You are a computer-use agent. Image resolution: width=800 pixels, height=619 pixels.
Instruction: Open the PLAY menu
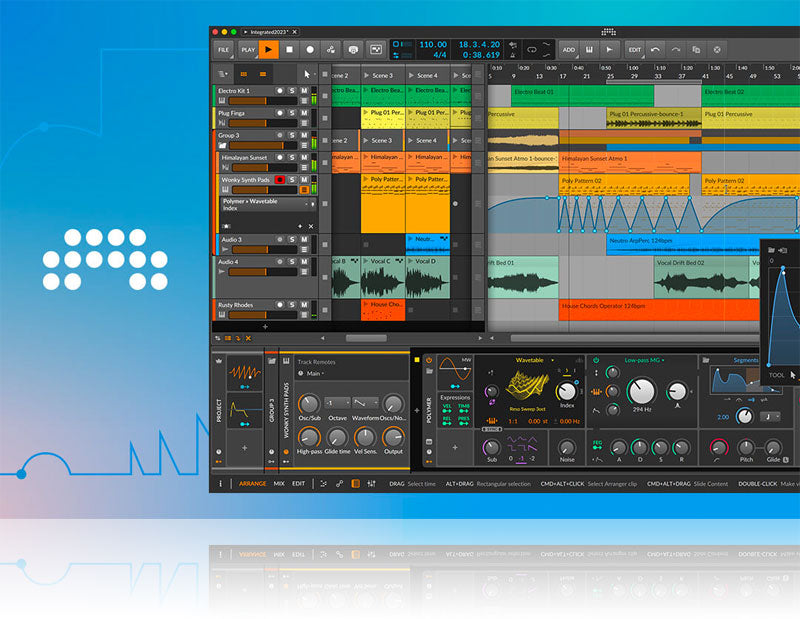[248, 49]
